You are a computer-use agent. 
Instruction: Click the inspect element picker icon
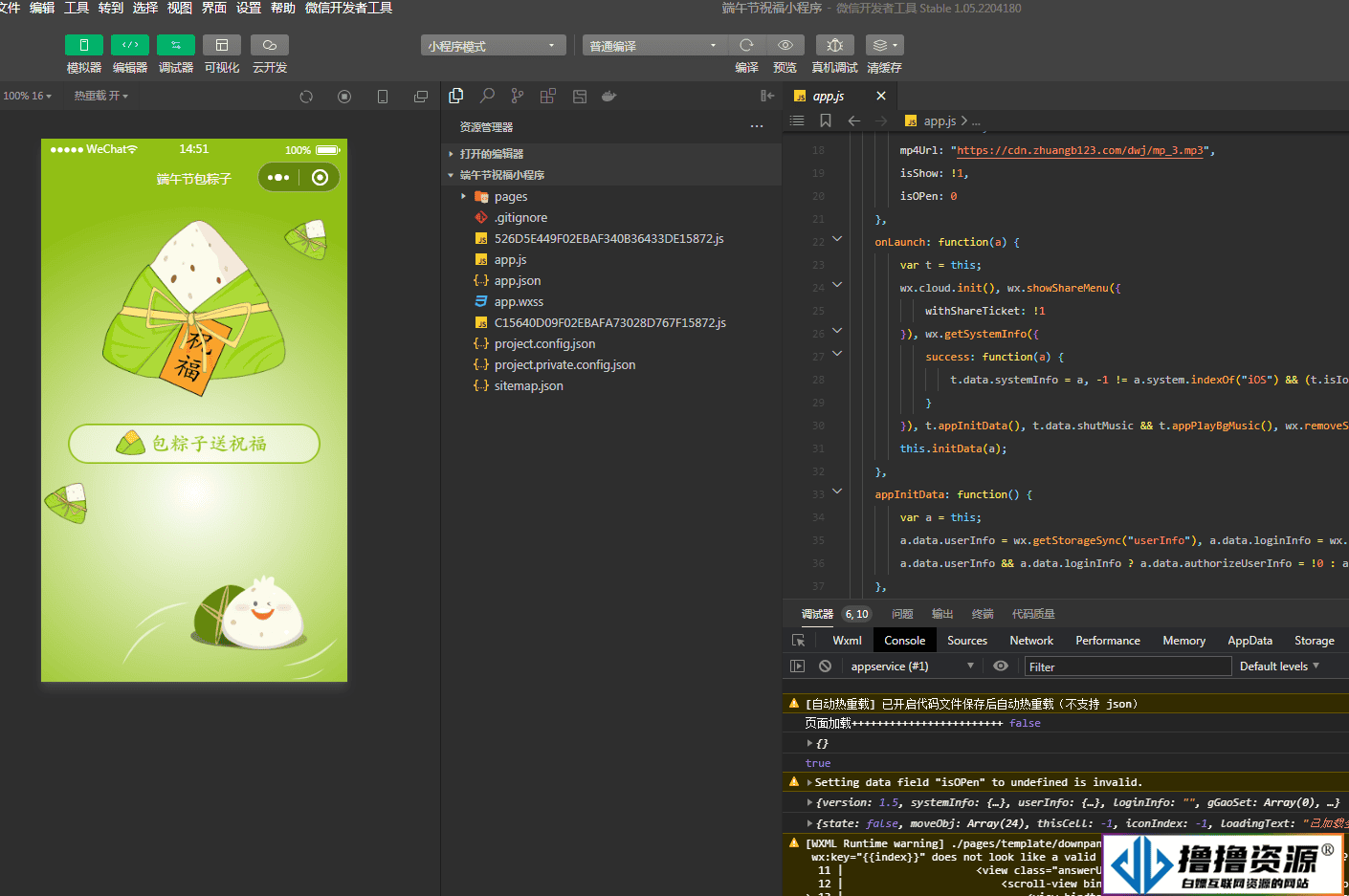tap(799, 641)
